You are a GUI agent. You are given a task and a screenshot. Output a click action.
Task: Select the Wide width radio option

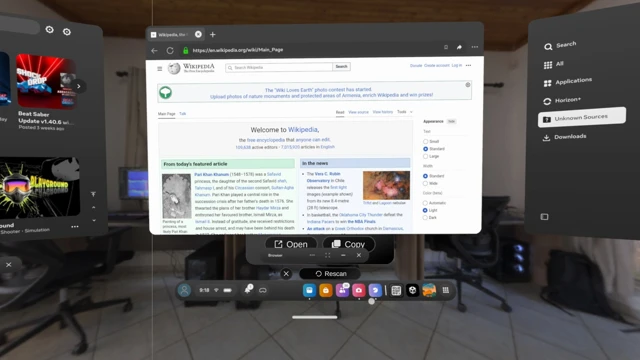point(425,184)
